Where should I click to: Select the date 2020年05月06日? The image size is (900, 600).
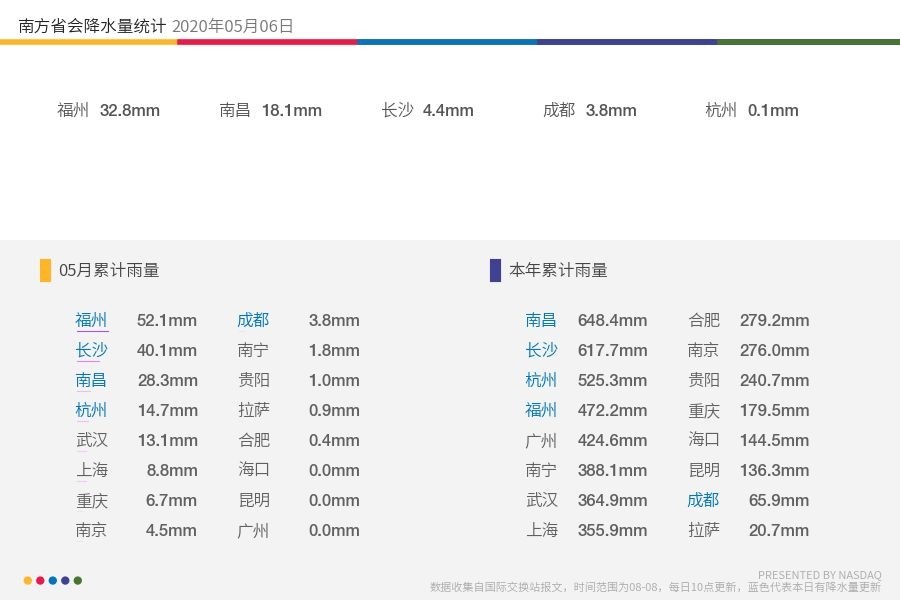[x=232, y=26]
